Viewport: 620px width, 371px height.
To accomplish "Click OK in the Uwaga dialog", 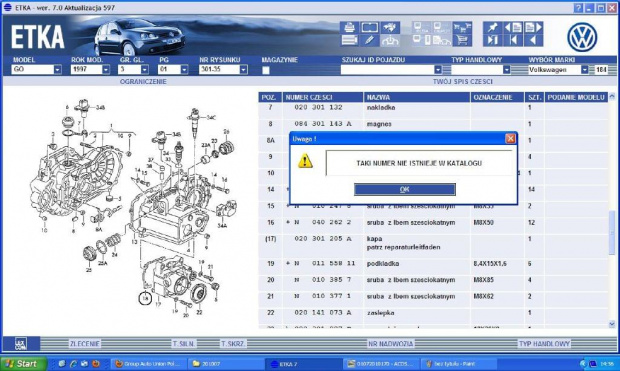I will (x=405, y=189).
